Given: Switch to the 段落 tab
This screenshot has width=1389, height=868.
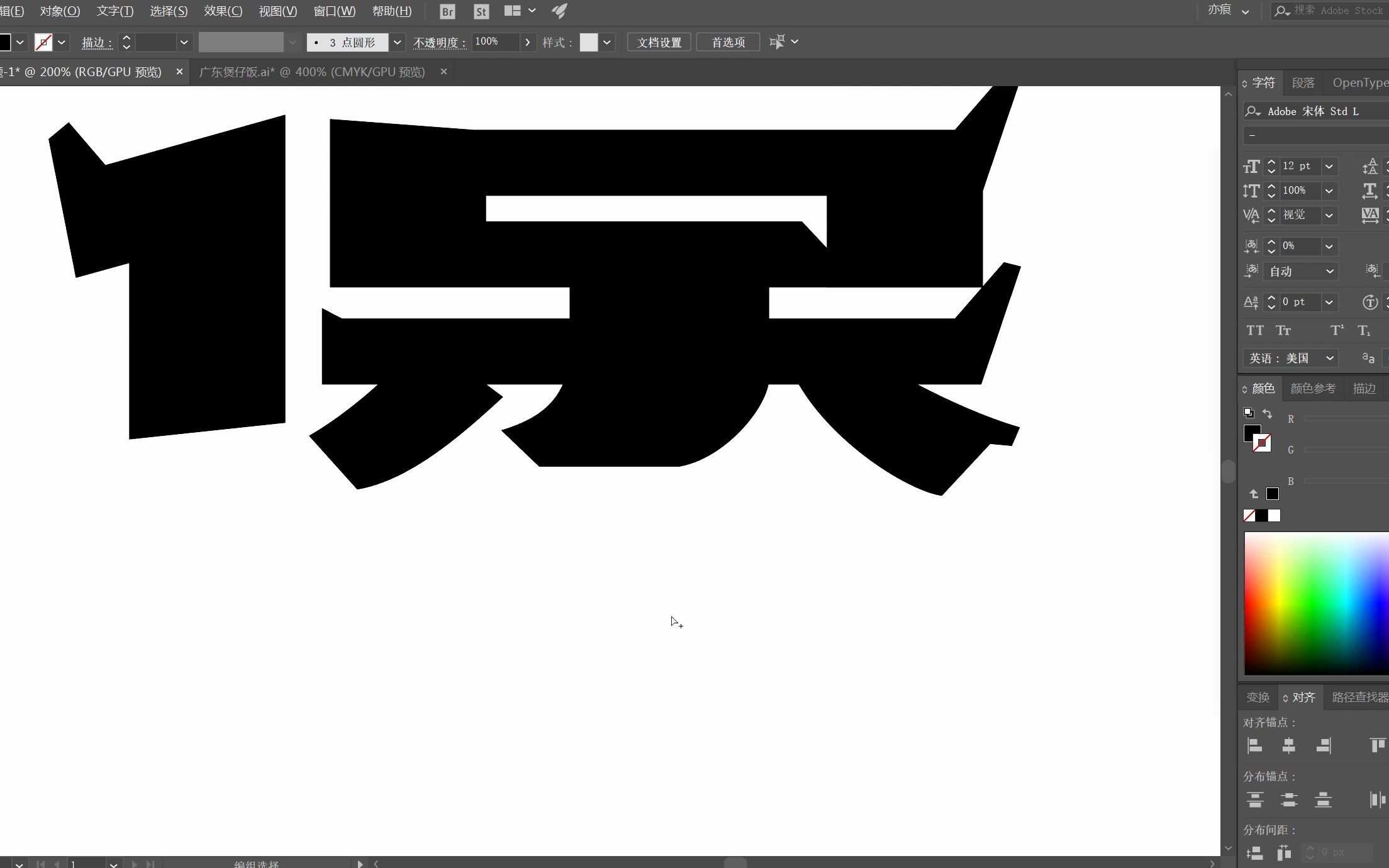Looking at the screenshot, I should pyautogui.click(x=1302, y=82).
